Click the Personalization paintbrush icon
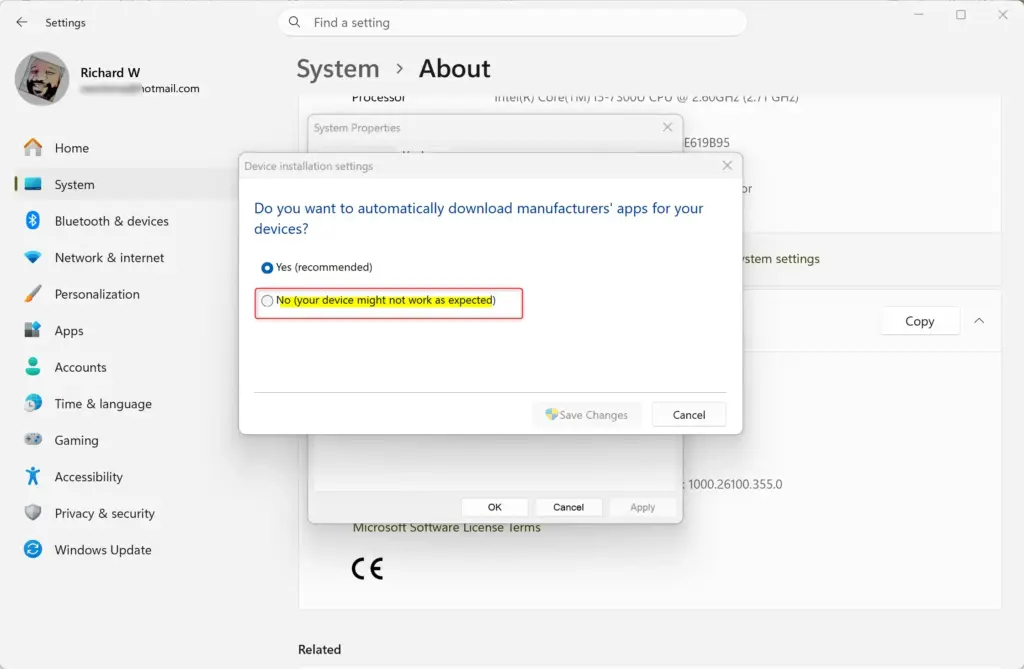The image size is (1024, 669). pyautogui.click(x=33, y=294)
